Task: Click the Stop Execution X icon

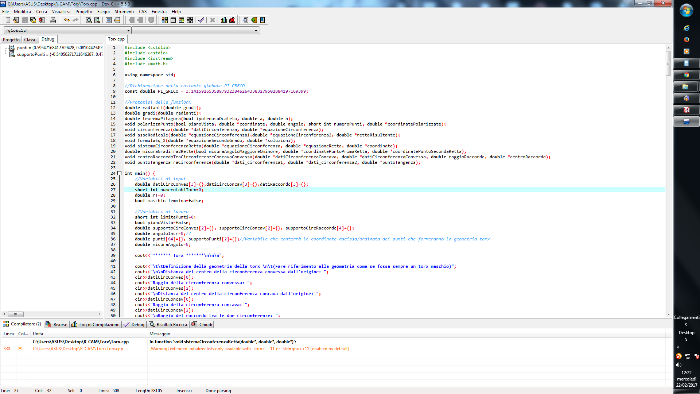Action: (x=212, y=20)
